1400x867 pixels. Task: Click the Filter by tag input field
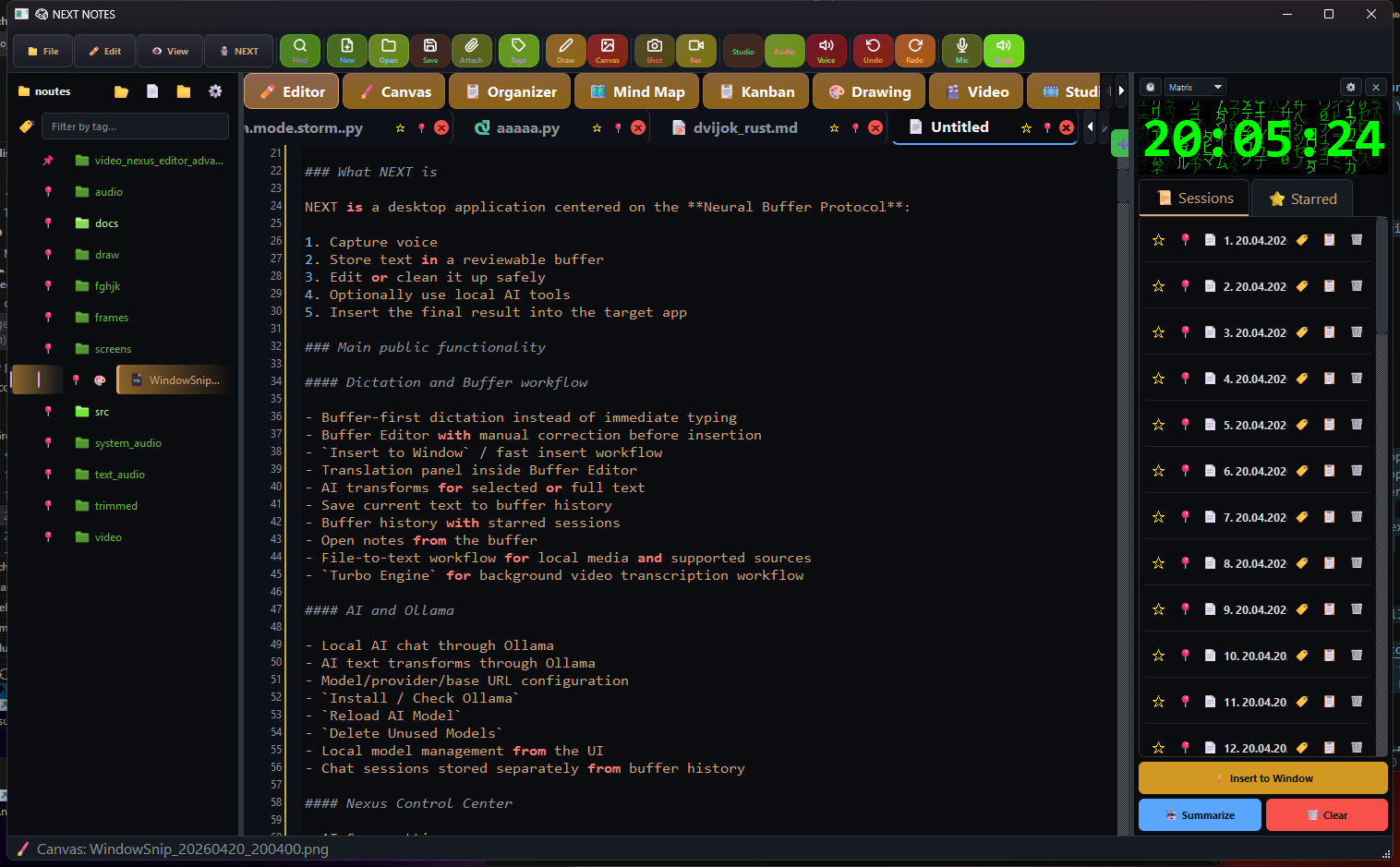click(x=135, y=126)
